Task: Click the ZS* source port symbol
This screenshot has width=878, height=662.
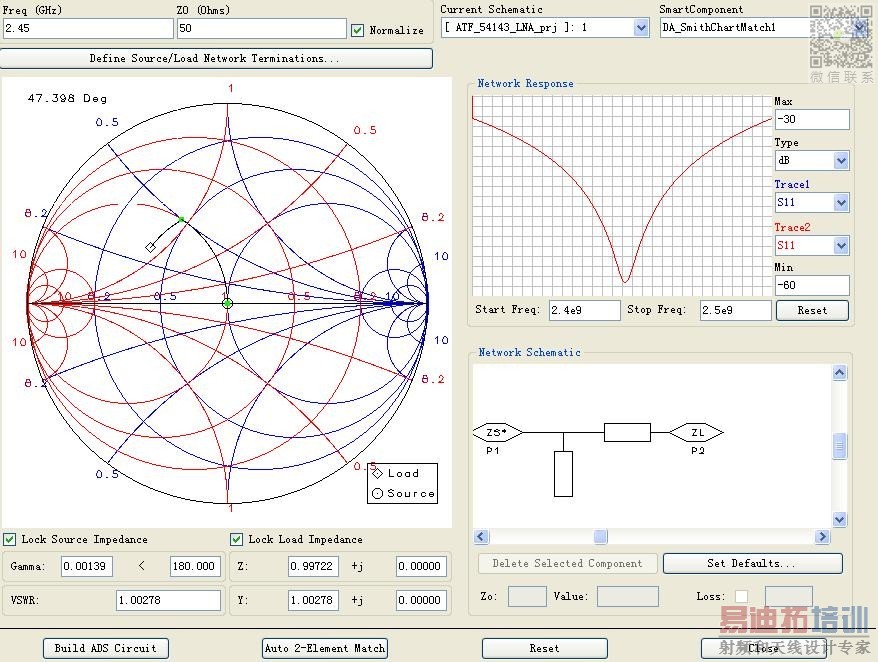Action: (494, 433)
